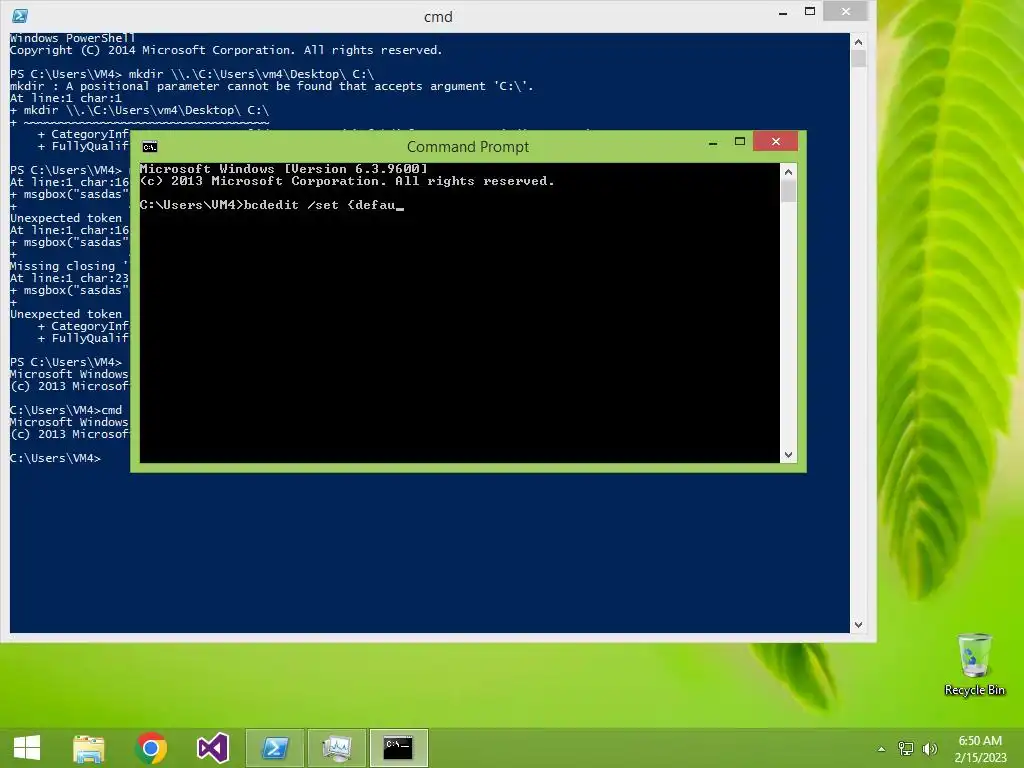This screenshot has width=1024, height=768.
Task: Click the 'PS C:\Users\VM4> mkdir' command line
Action: click(x=192, y=74)
